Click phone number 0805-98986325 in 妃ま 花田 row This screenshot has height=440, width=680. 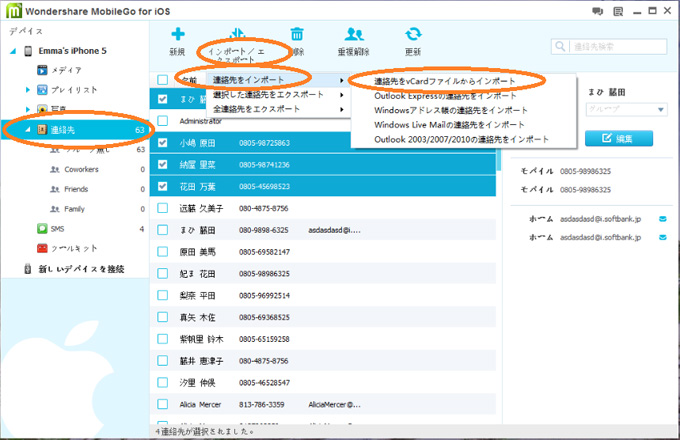(x=264, y=274)
